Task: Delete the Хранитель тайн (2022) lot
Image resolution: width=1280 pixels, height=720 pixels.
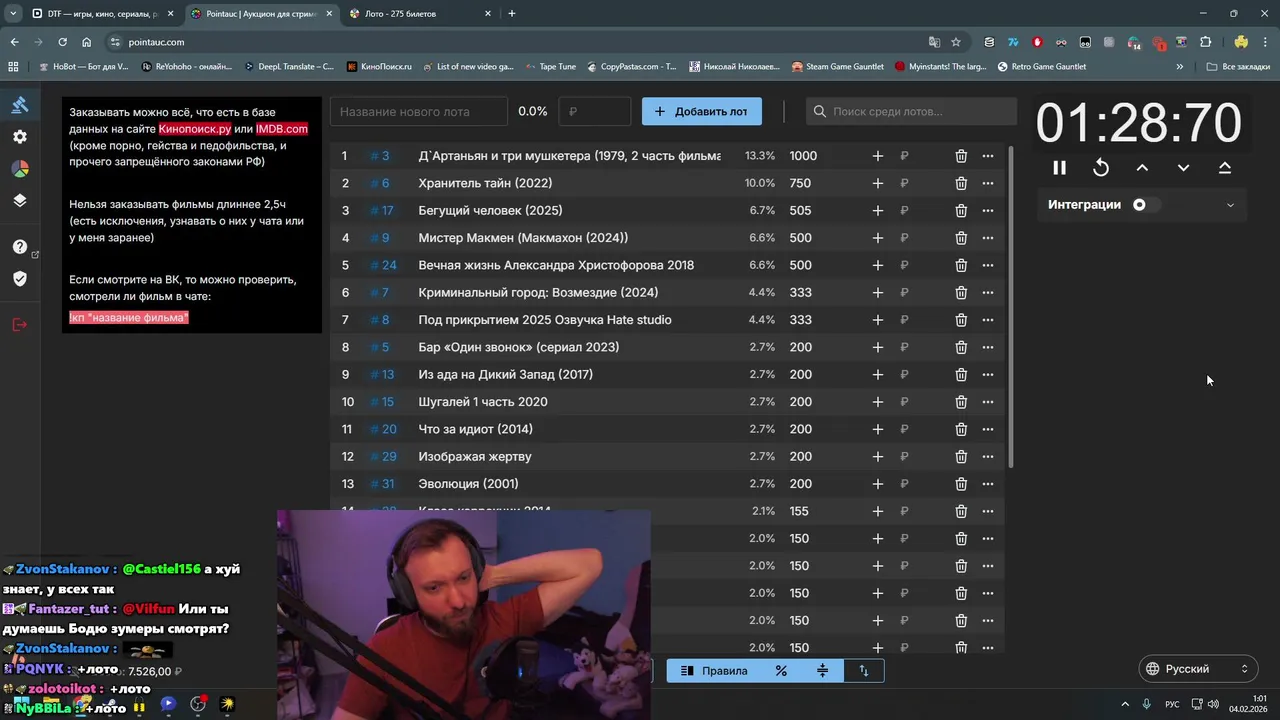Action: coord(961,183)
